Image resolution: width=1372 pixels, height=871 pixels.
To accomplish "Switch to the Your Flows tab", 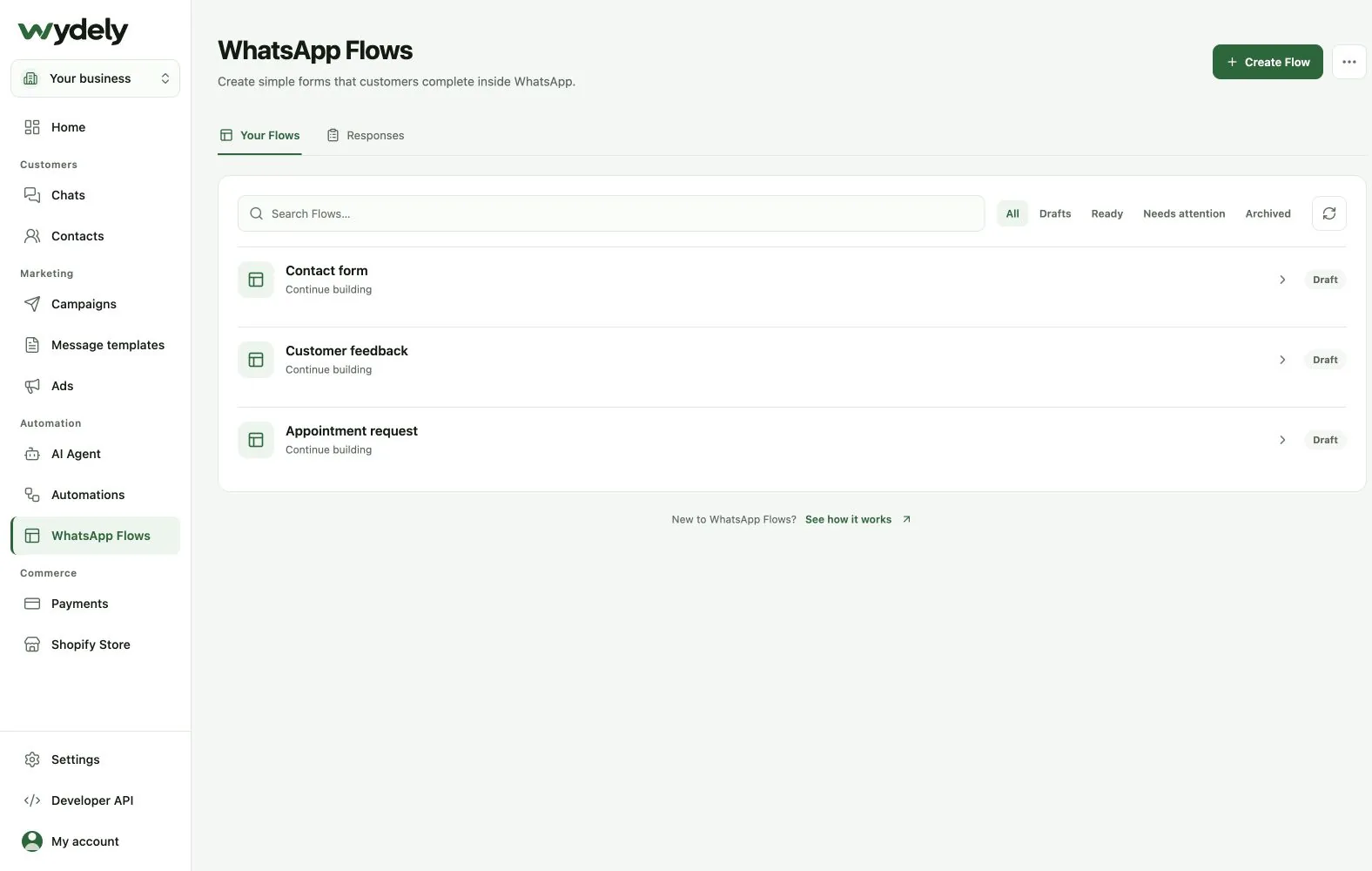I will 259,135.
